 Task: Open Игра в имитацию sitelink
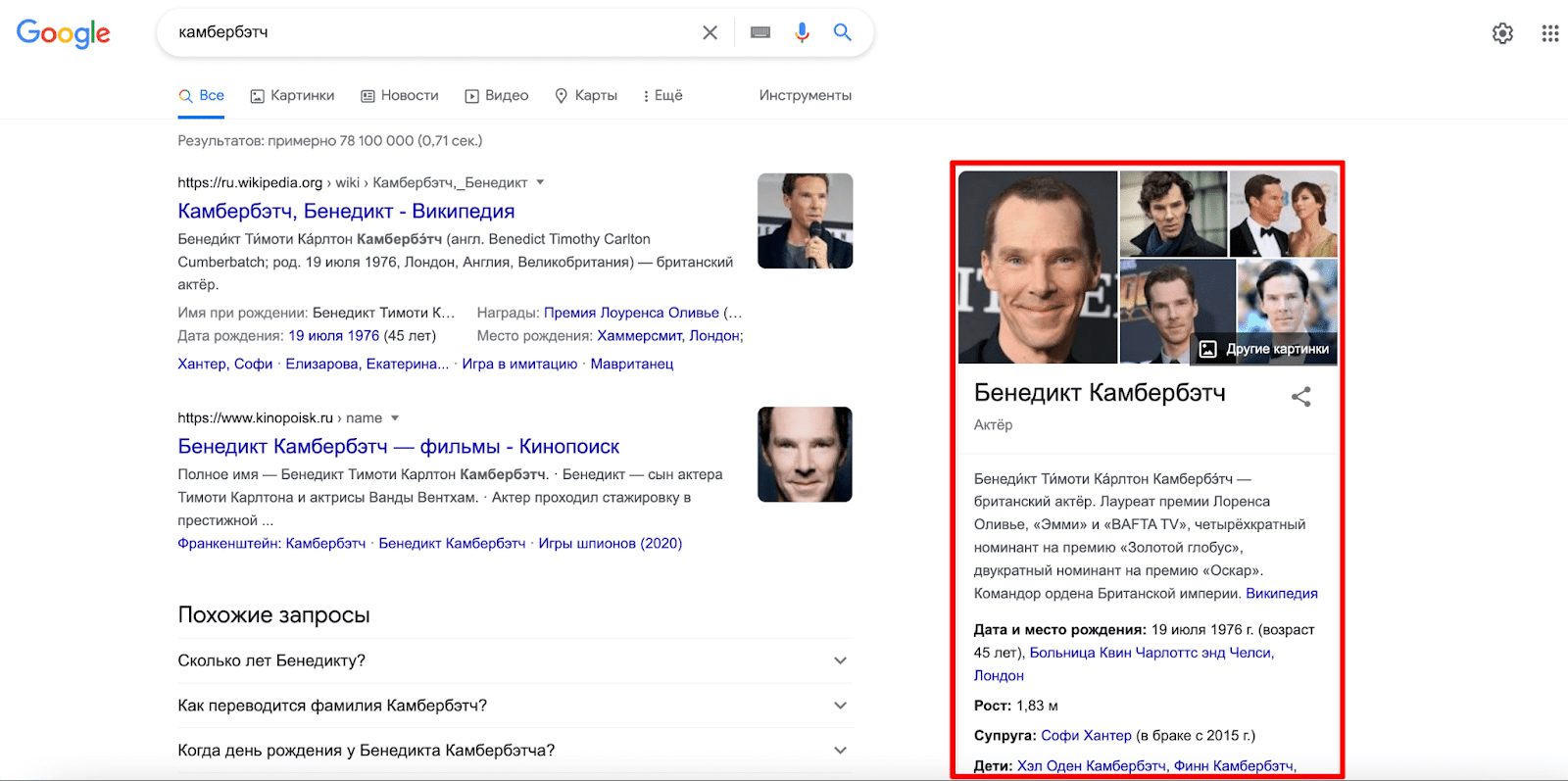pyautogui.click(x=519, y=364)
